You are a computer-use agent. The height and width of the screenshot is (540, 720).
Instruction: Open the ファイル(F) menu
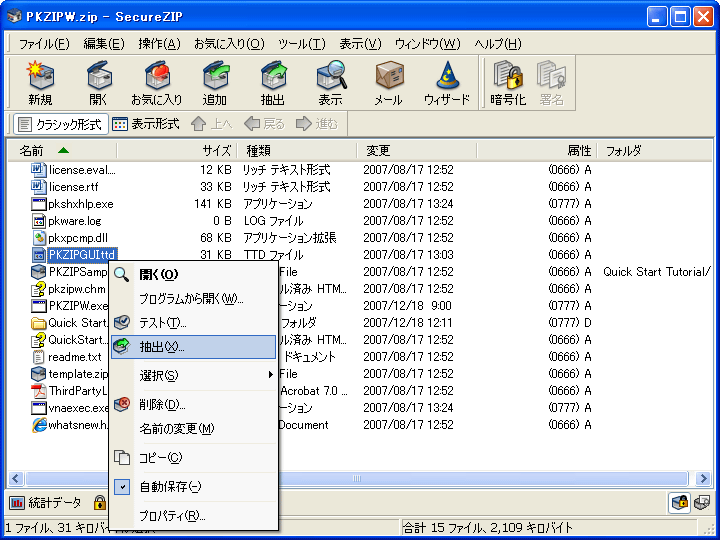coord(44,44)
